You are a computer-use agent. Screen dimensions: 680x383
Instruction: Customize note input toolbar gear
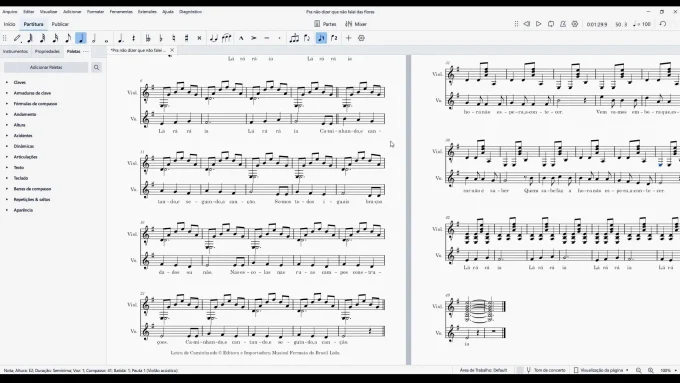(x=361, y=38)
